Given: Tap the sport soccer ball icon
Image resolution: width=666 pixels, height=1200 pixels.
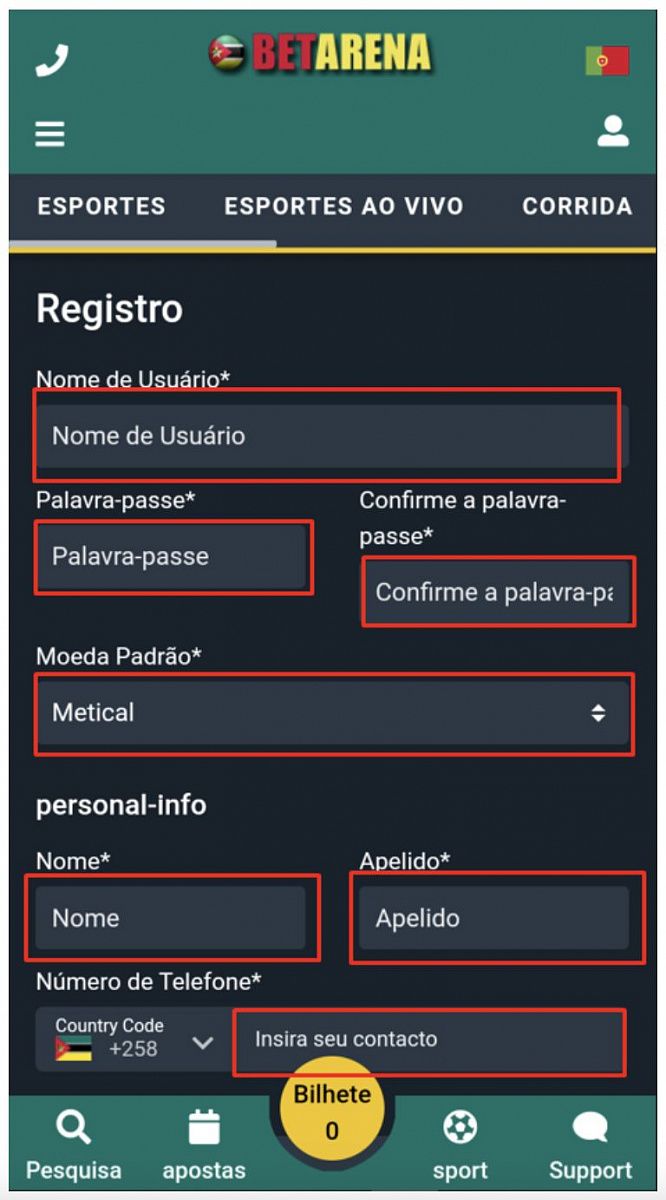Looking at the screenshot, I should click(461, 1127).
